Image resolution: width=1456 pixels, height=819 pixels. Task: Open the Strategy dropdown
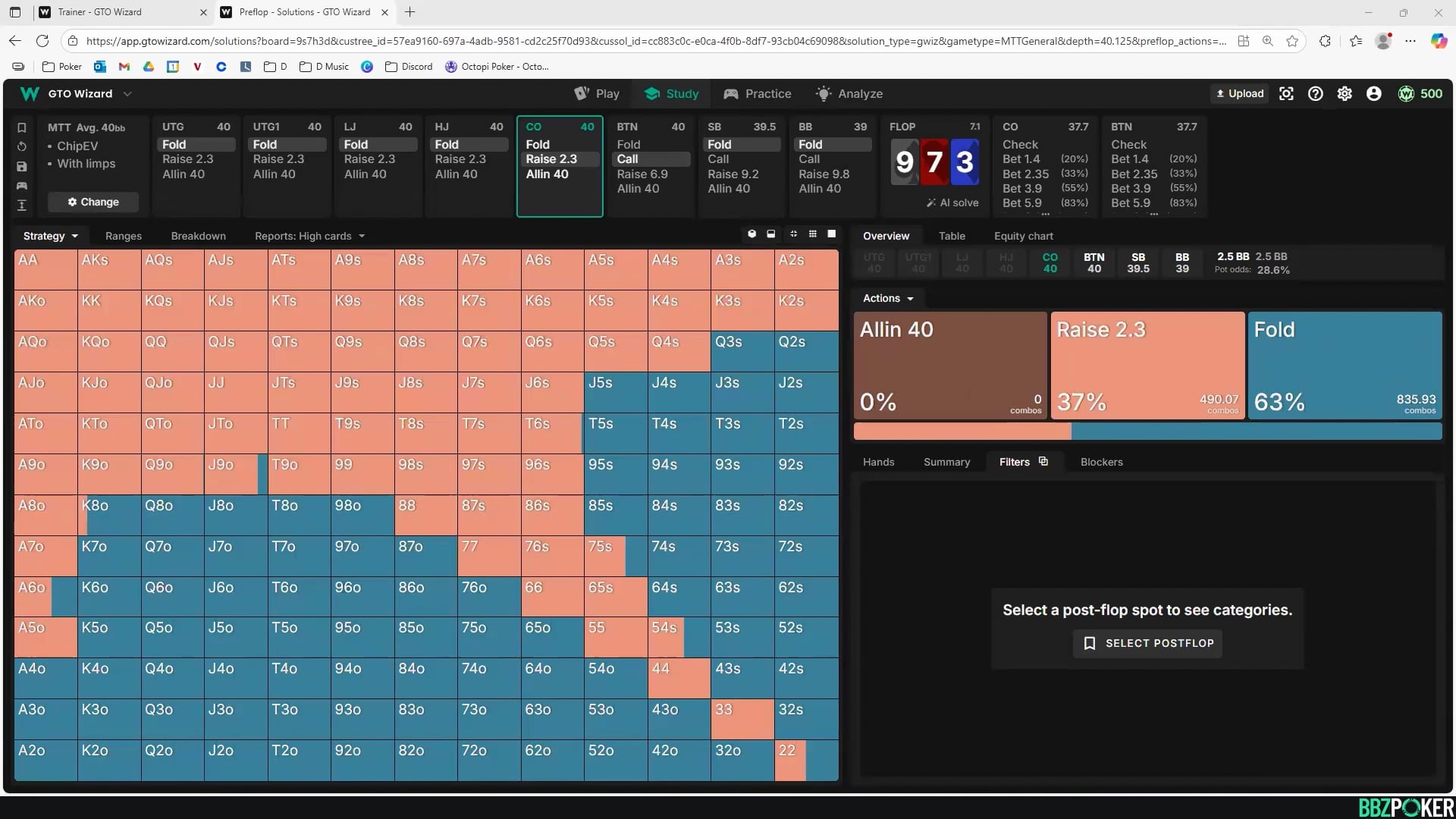click(50, 236)
